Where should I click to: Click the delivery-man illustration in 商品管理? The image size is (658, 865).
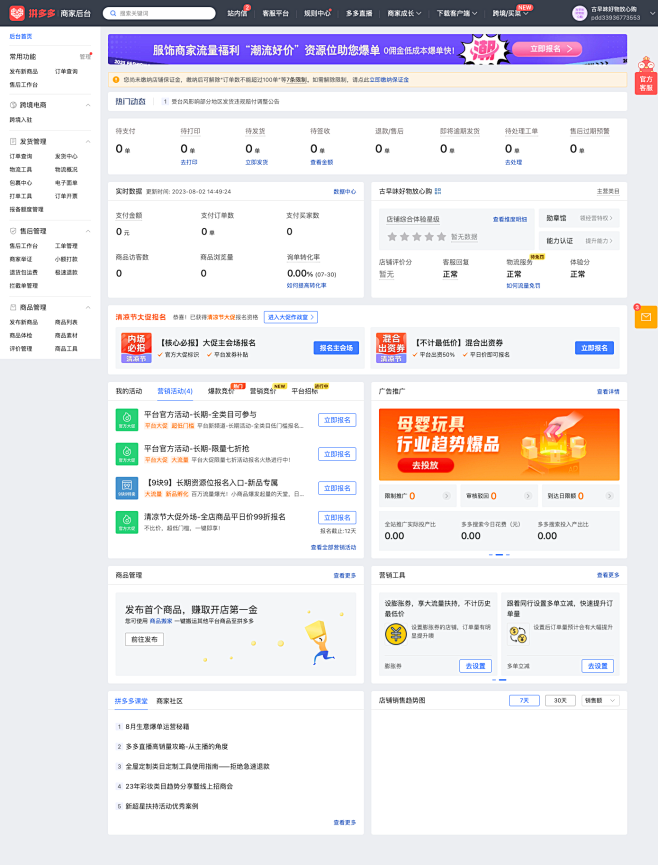coord(320,643)
